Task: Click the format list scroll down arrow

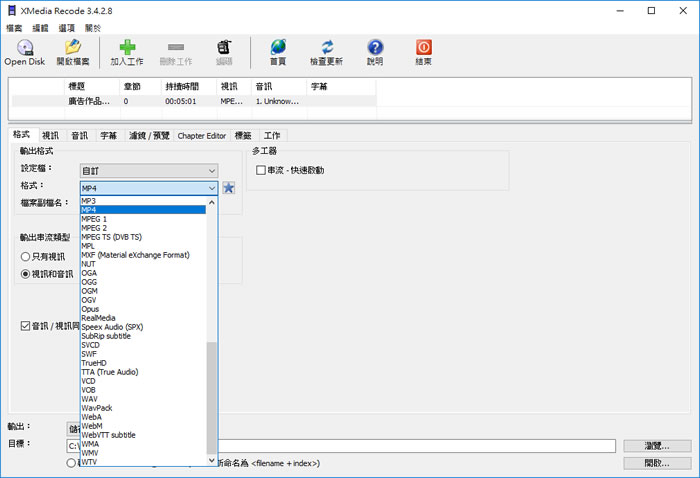Action: (x=212, y=460)
